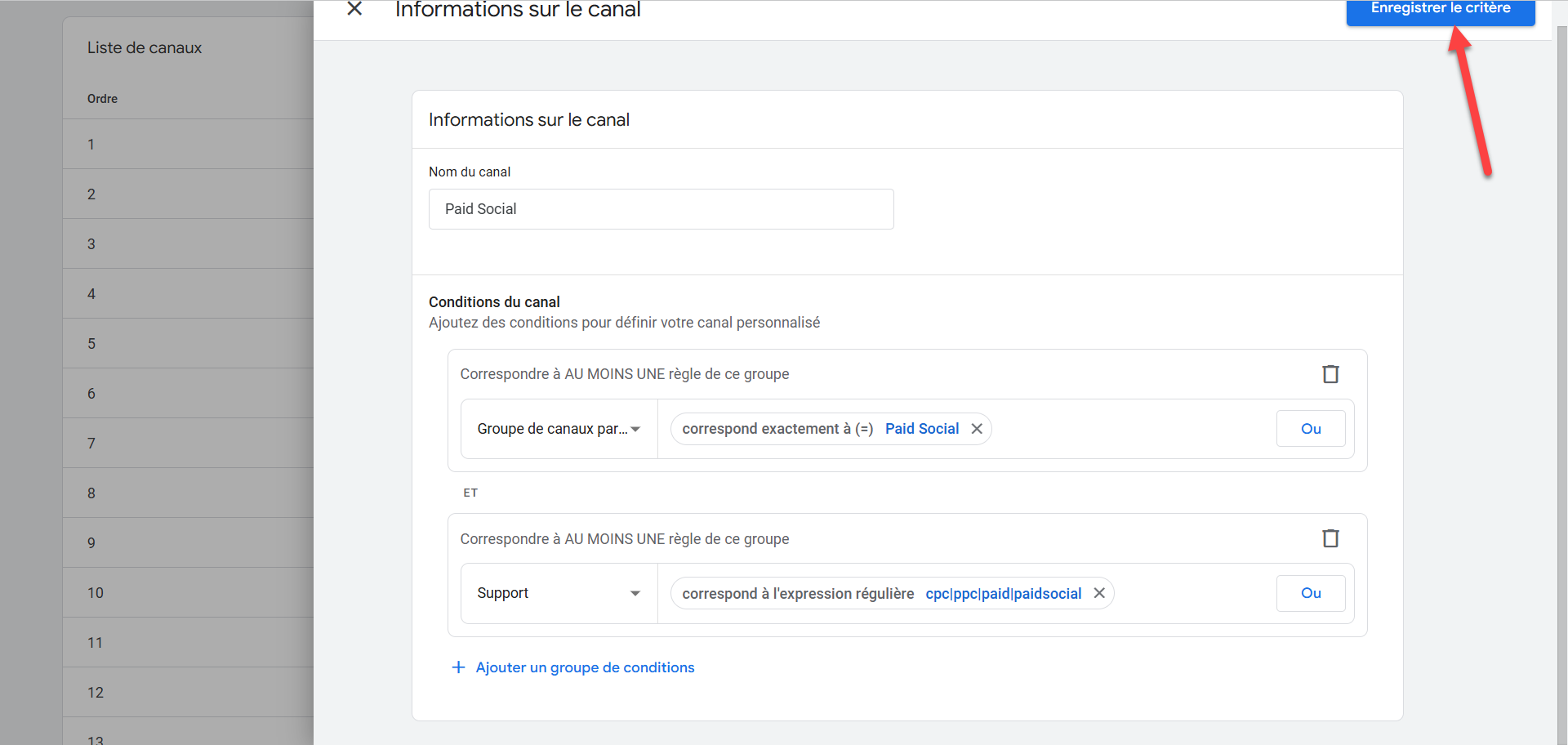
Task: Click the Ordre column header
Action: [102, 99]
